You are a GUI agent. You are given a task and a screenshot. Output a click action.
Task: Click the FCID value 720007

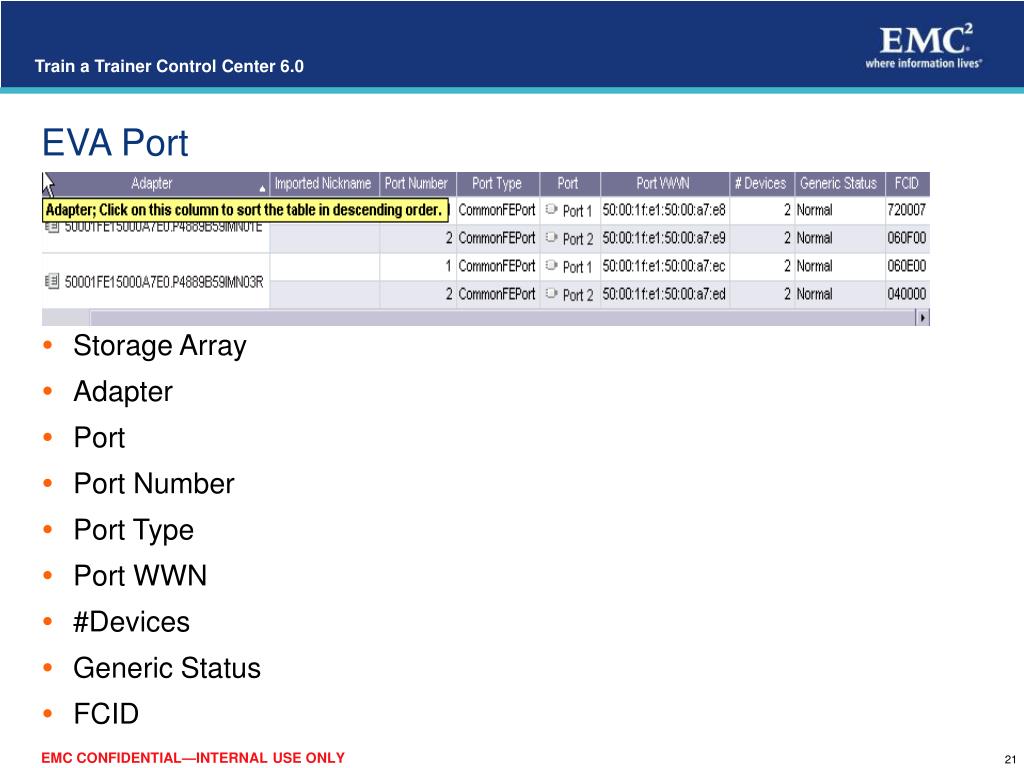906,210
